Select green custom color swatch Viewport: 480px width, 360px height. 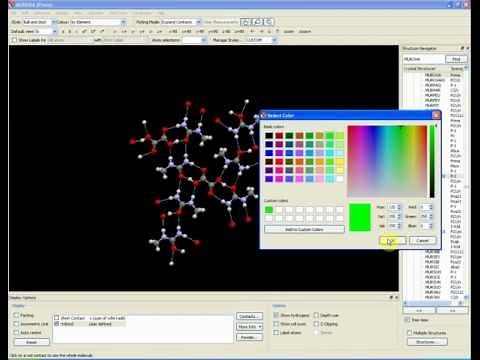269,210
